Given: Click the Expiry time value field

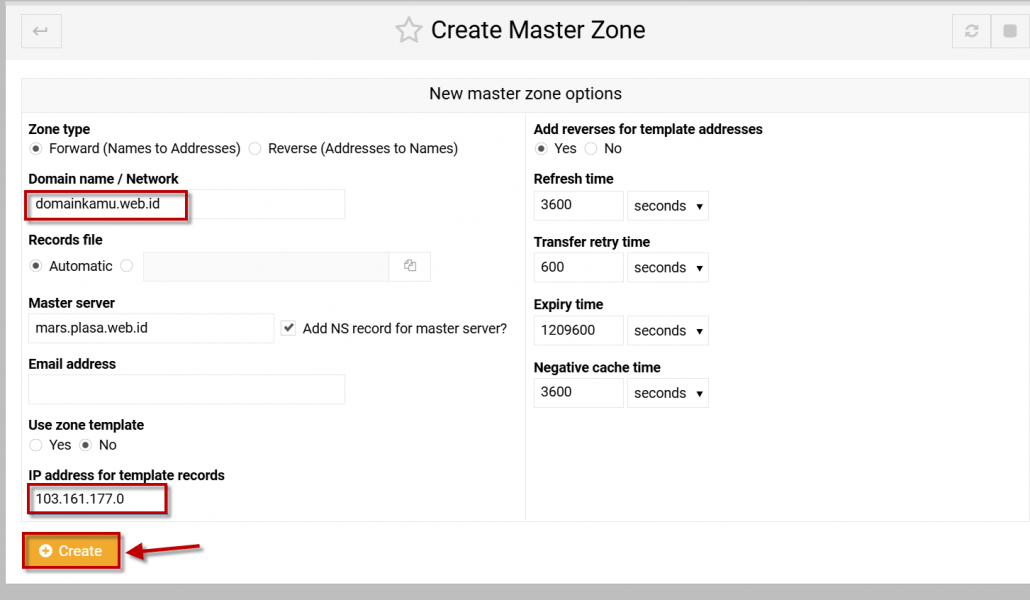Looking at the screenshot, I should (x=578, y=330).
